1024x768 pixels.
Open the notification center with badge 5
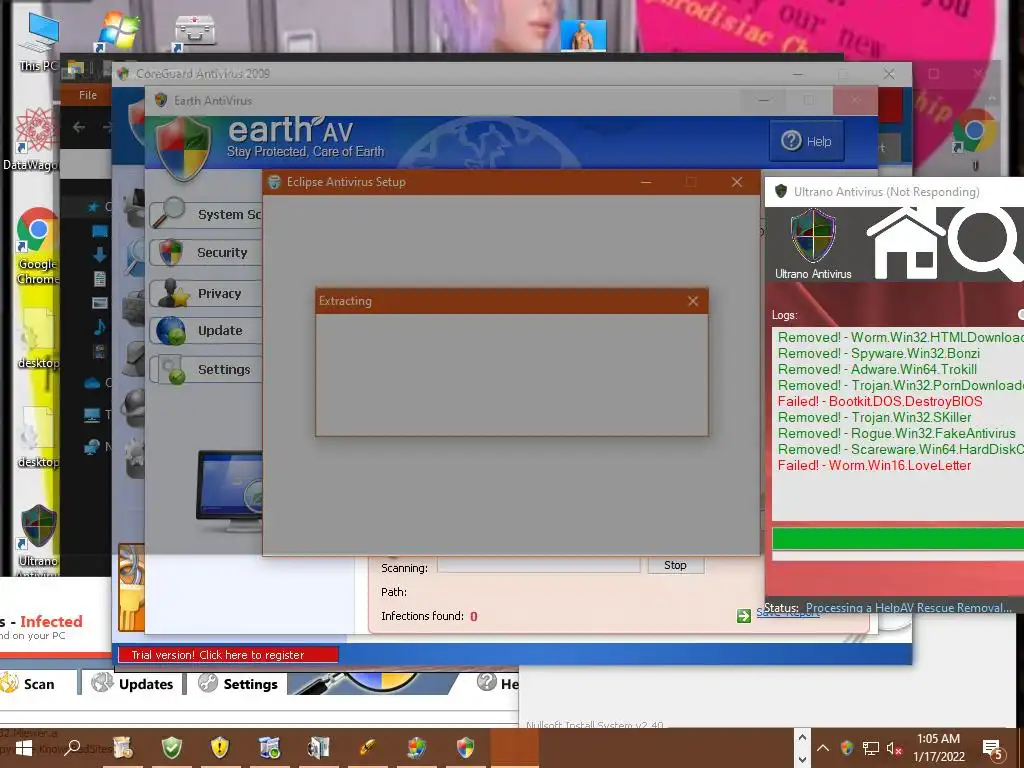click(993, 750)
